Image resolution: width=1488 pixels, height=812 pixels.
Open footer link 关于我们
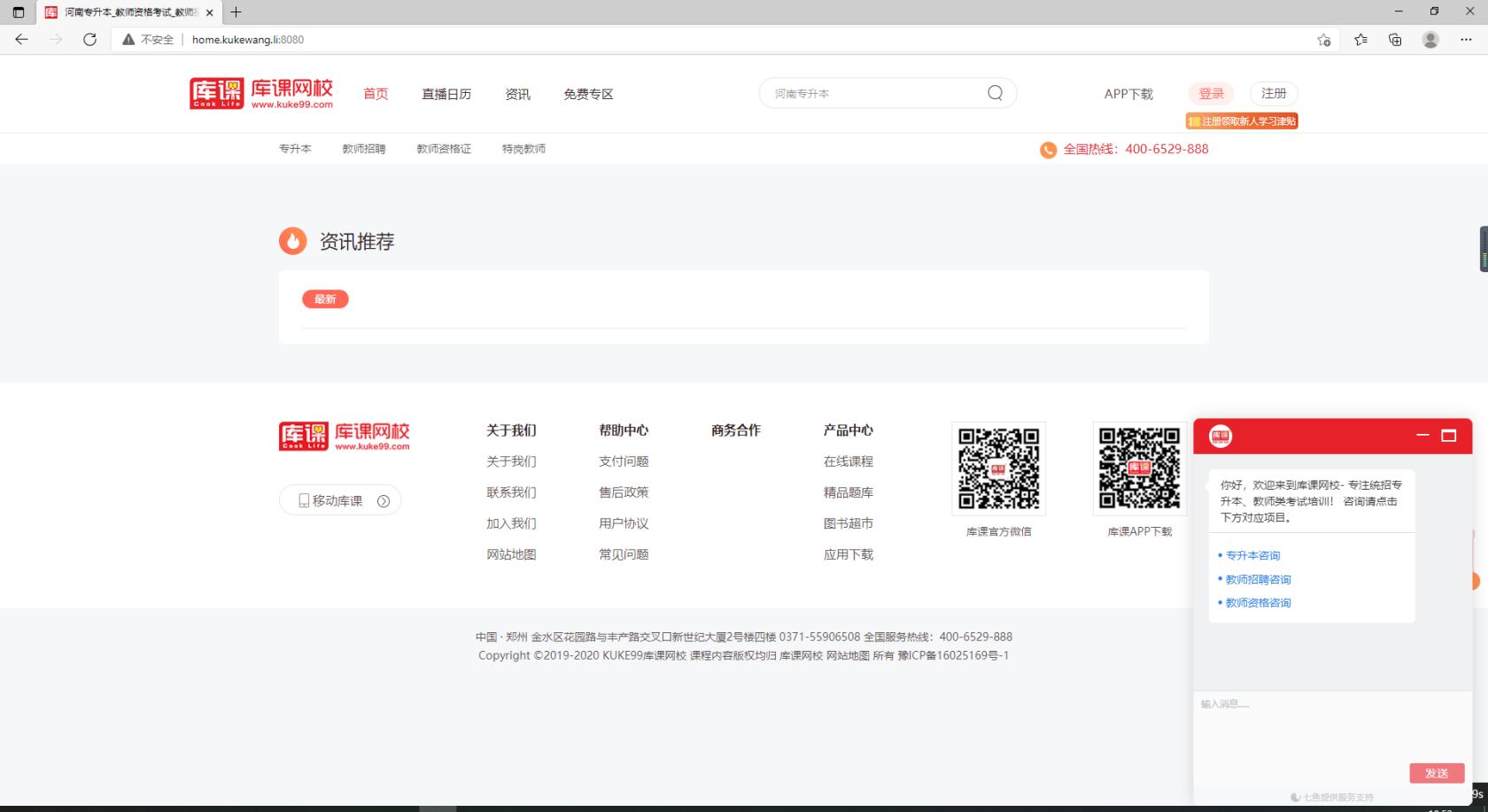point(511,461)
